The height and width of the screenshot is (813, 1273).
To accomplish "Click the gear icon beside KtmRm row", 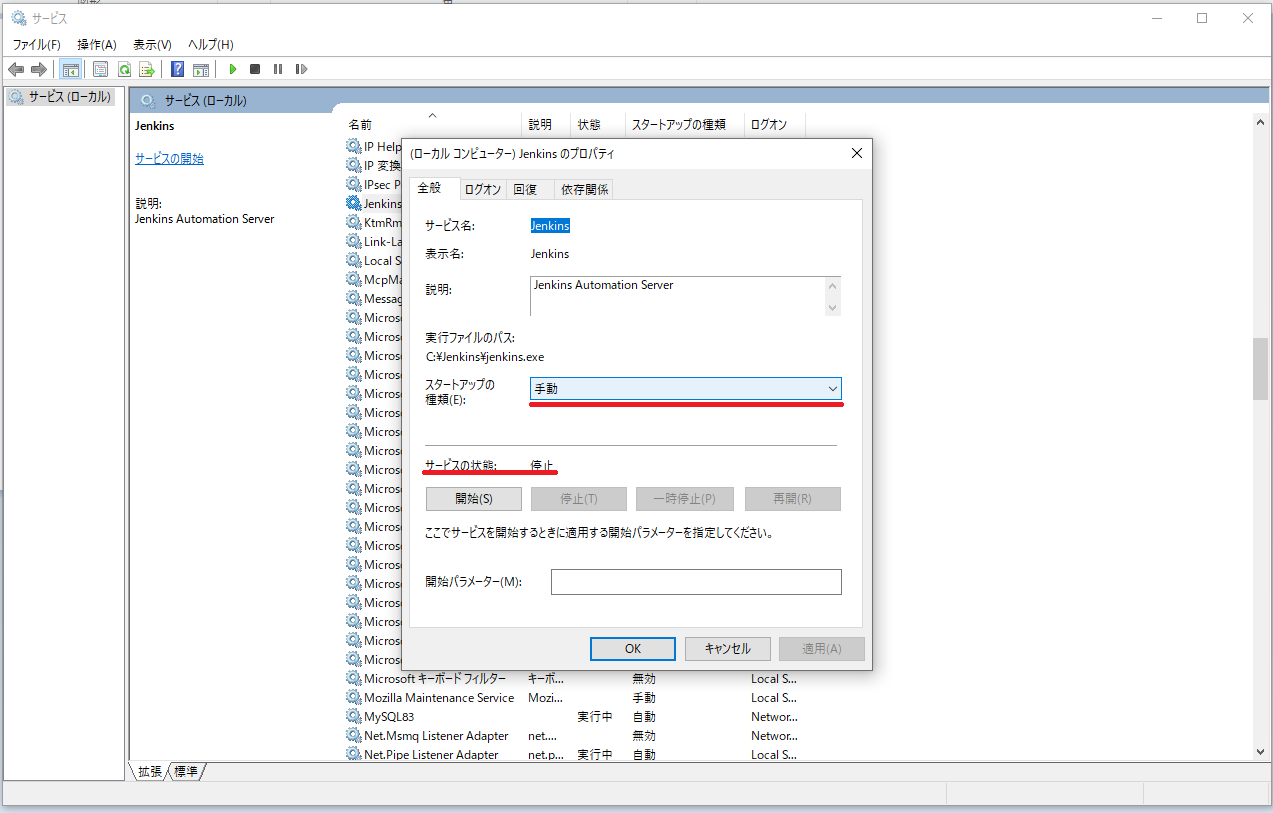I will pos(354,222).
